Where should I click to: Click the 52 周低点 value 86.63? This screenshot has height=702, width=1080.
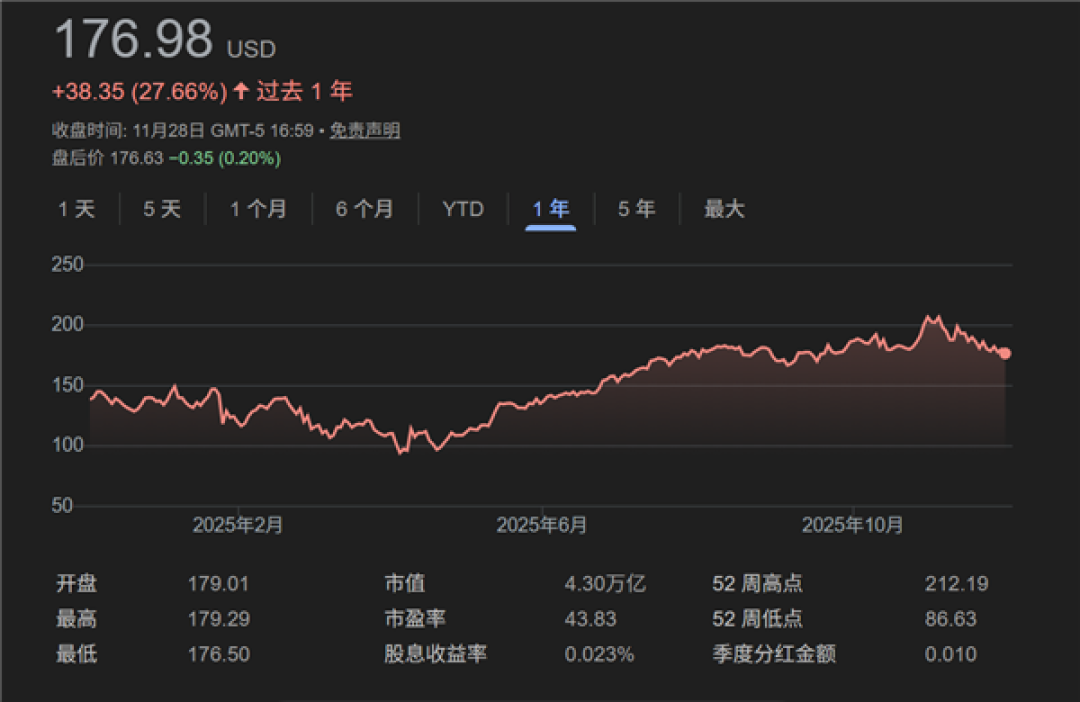(951, 619)
